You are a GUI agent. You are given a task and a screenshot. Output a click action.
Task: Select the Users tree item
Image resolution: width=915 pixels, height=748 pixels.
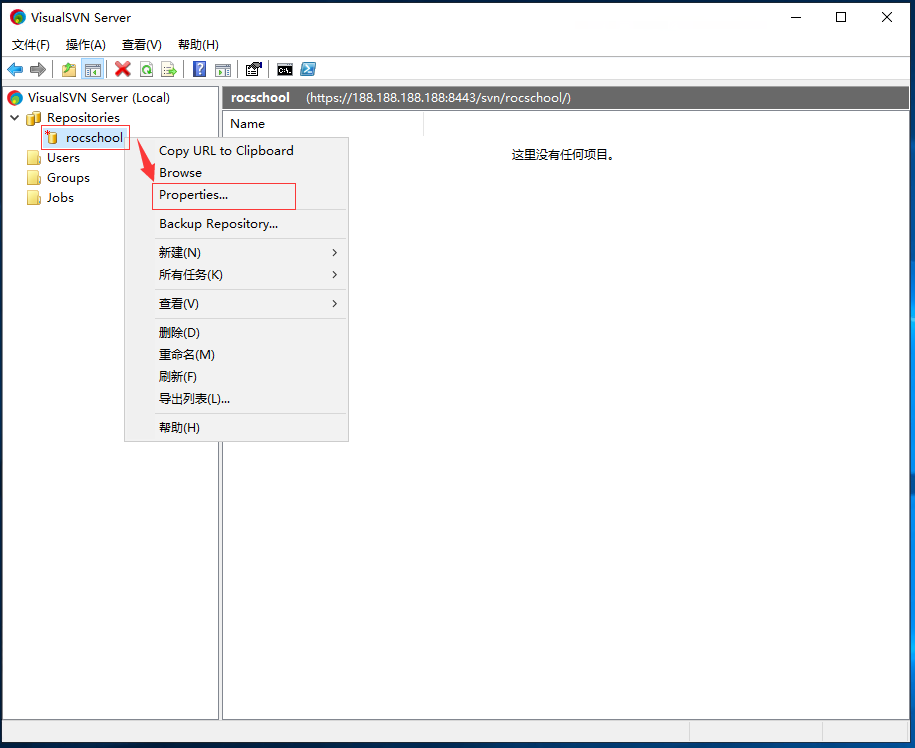tap(63, 158)
